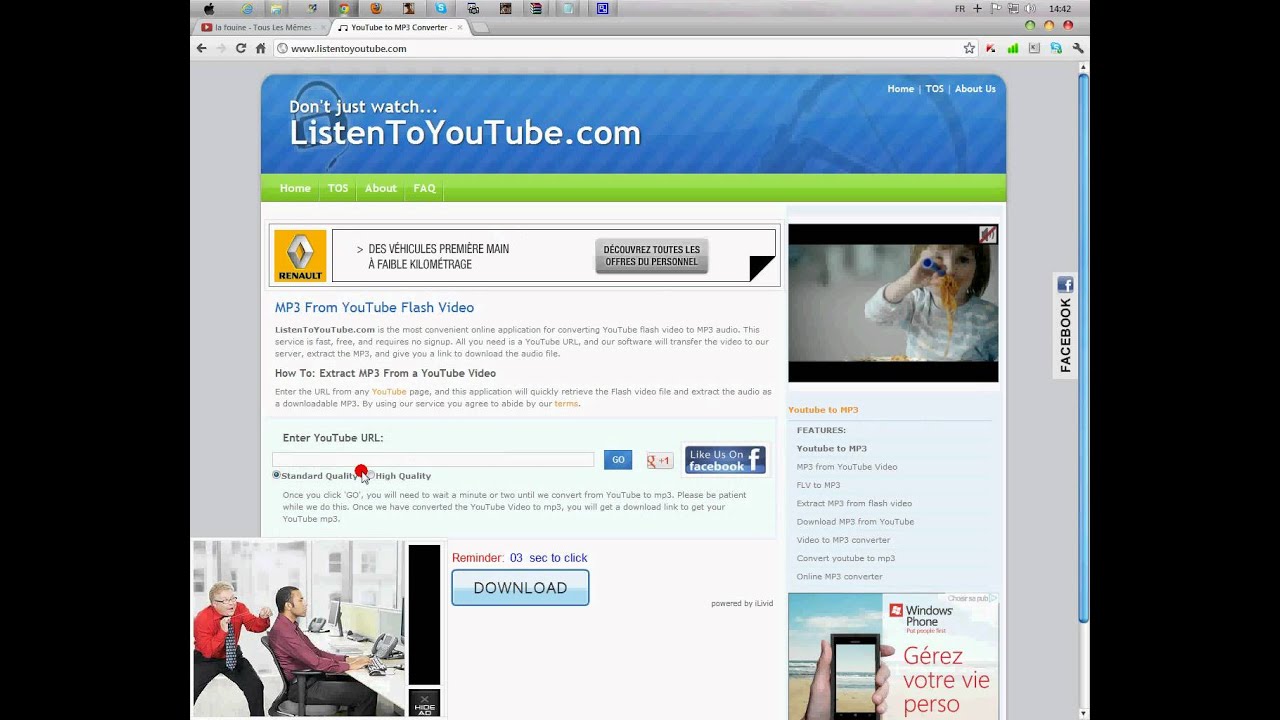Image resolution: width=1280 pixels, height=720 pixels.
Task: Click 'Convert youtube to mp3' item
Action: point(846,558)
